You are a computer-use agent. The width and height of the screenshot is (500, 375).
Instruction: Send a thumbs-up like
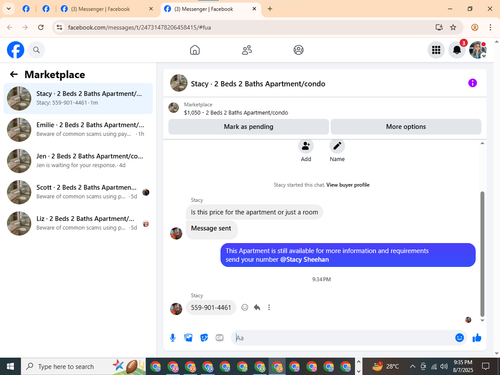477,338
